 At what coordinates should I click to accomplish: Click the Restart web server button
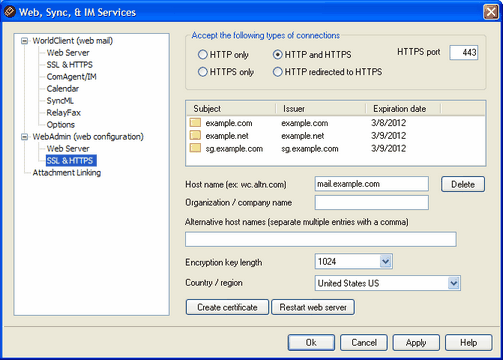[313, 307]
